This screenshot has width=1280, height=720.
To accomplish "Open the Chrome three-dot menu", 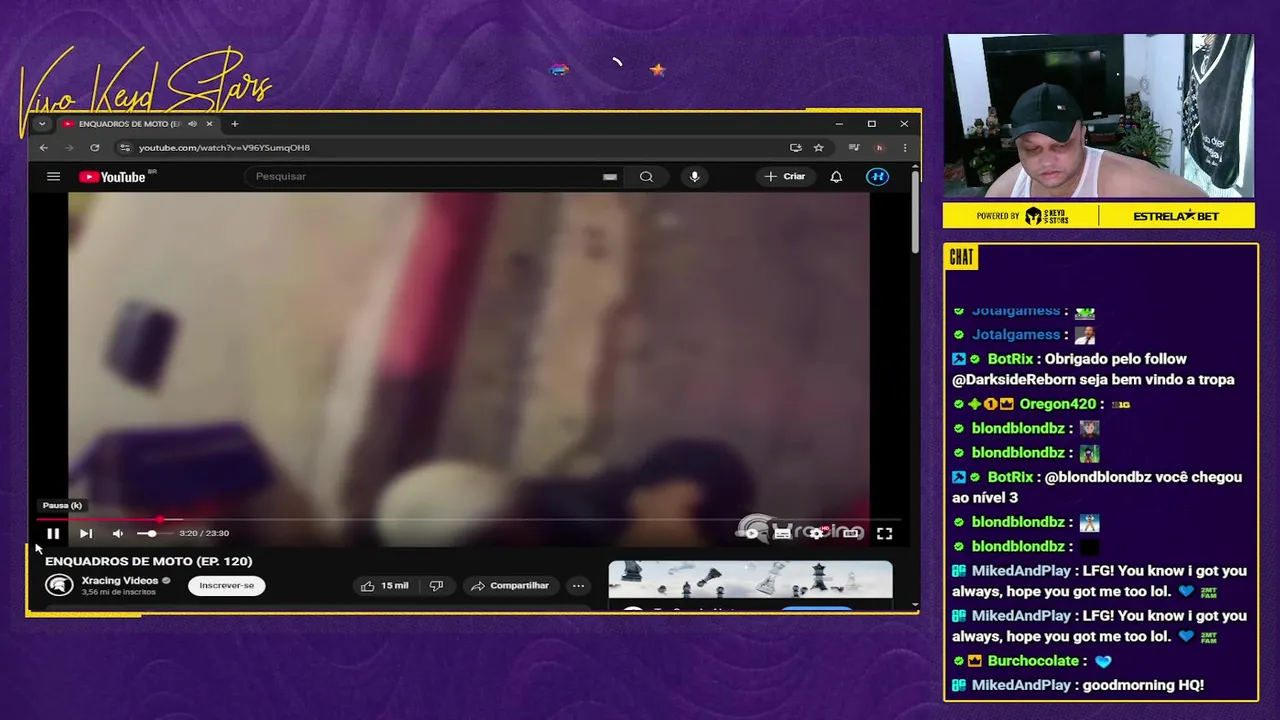I will coord(904,147).
